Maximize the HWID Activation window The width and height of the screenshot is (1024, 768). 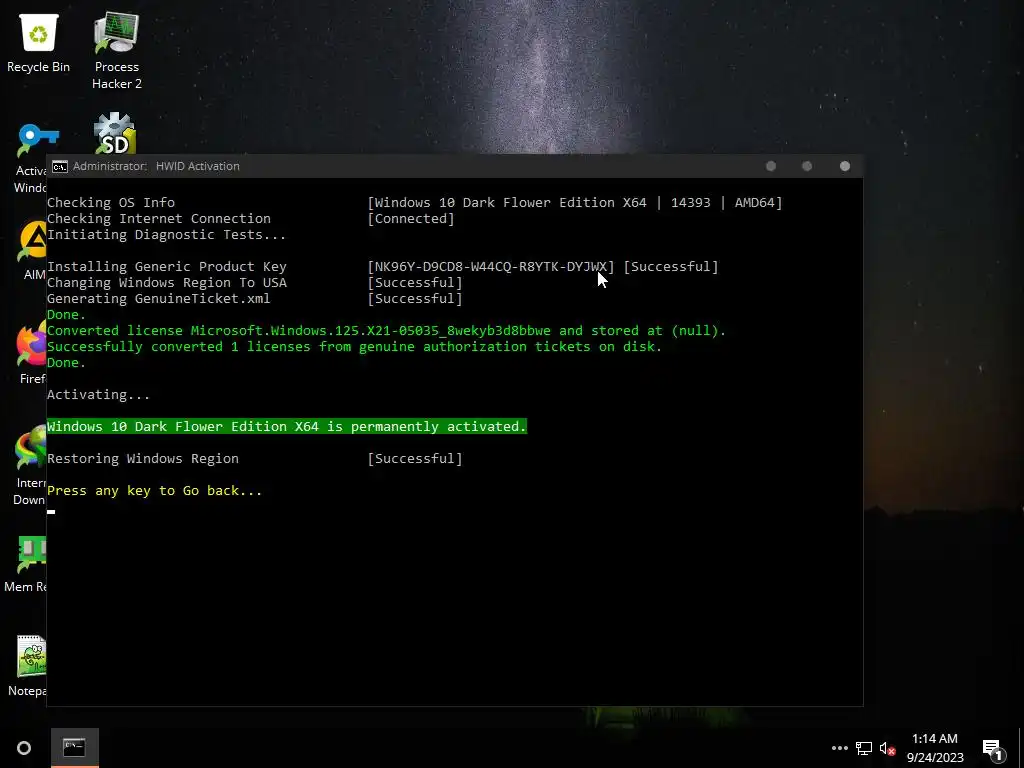point(807,167)
